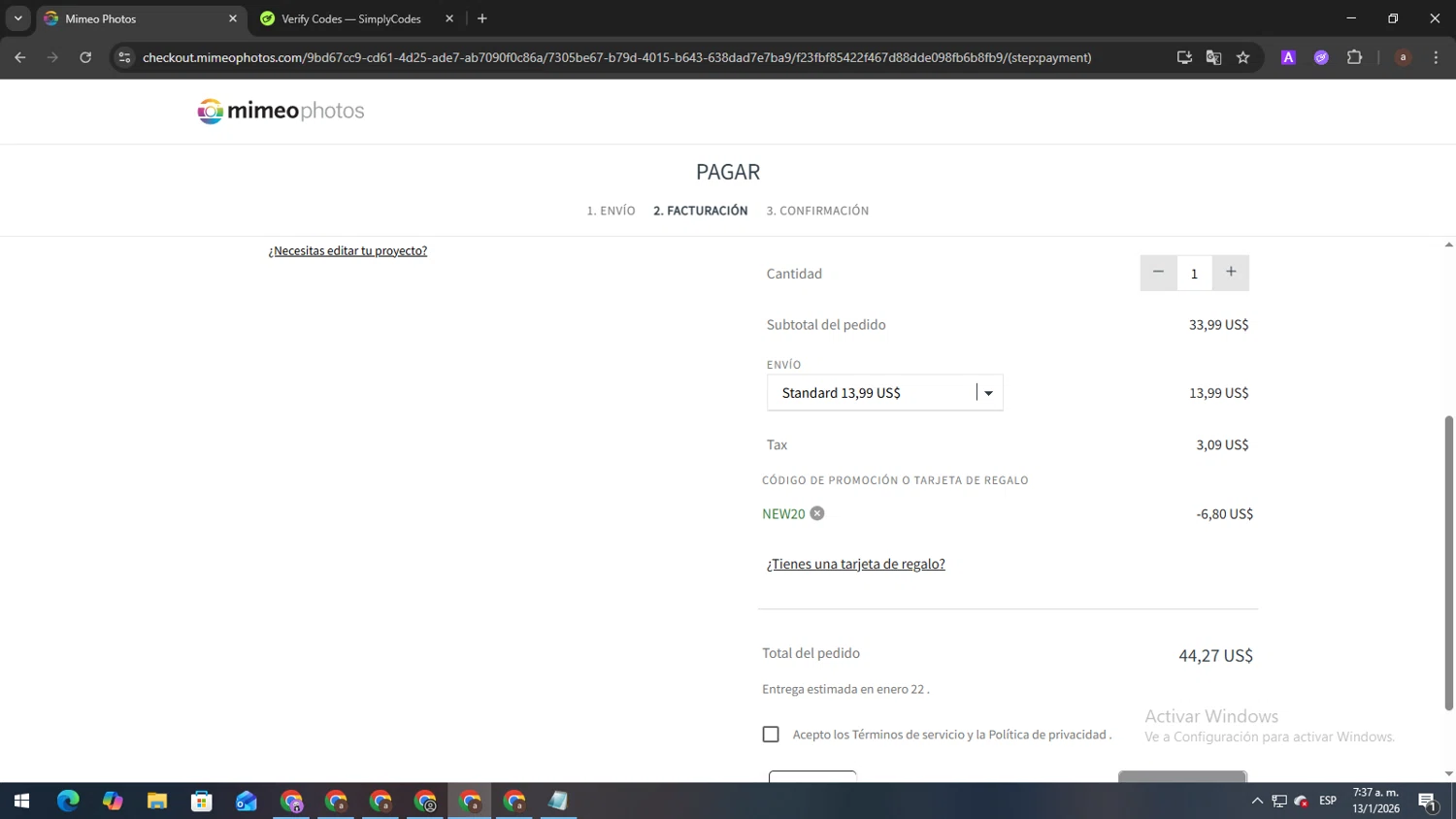
Task: Open File Explorer from taskbar
Action: [x=157, y=801]
